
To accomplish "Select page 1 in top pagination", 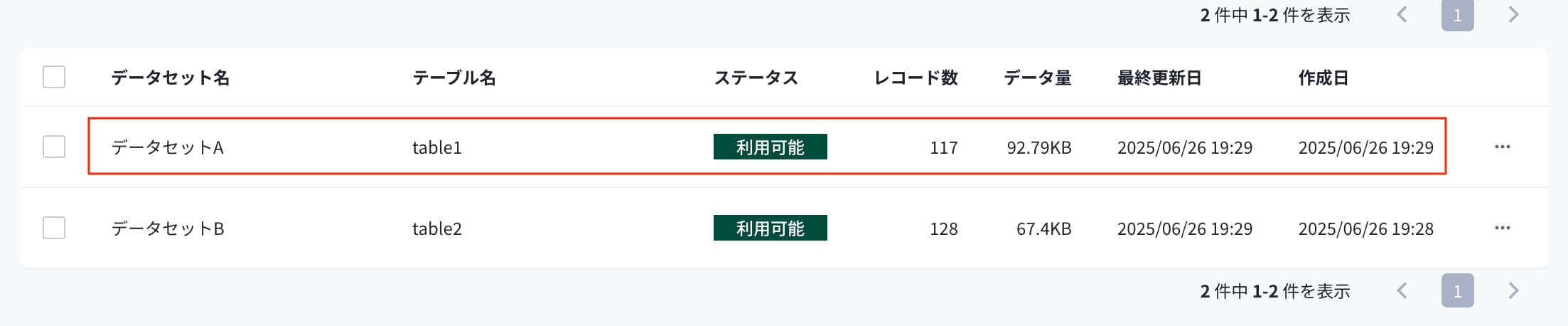I will [1458, 15].
